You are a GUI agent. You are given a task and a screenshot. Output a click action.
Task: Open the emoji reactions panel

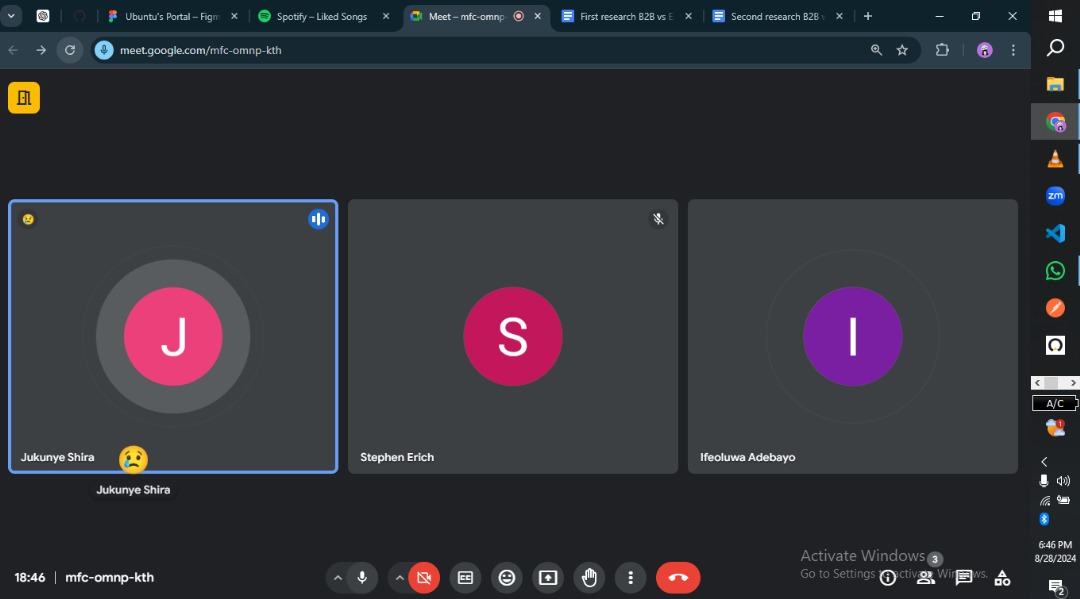point(506,577)
